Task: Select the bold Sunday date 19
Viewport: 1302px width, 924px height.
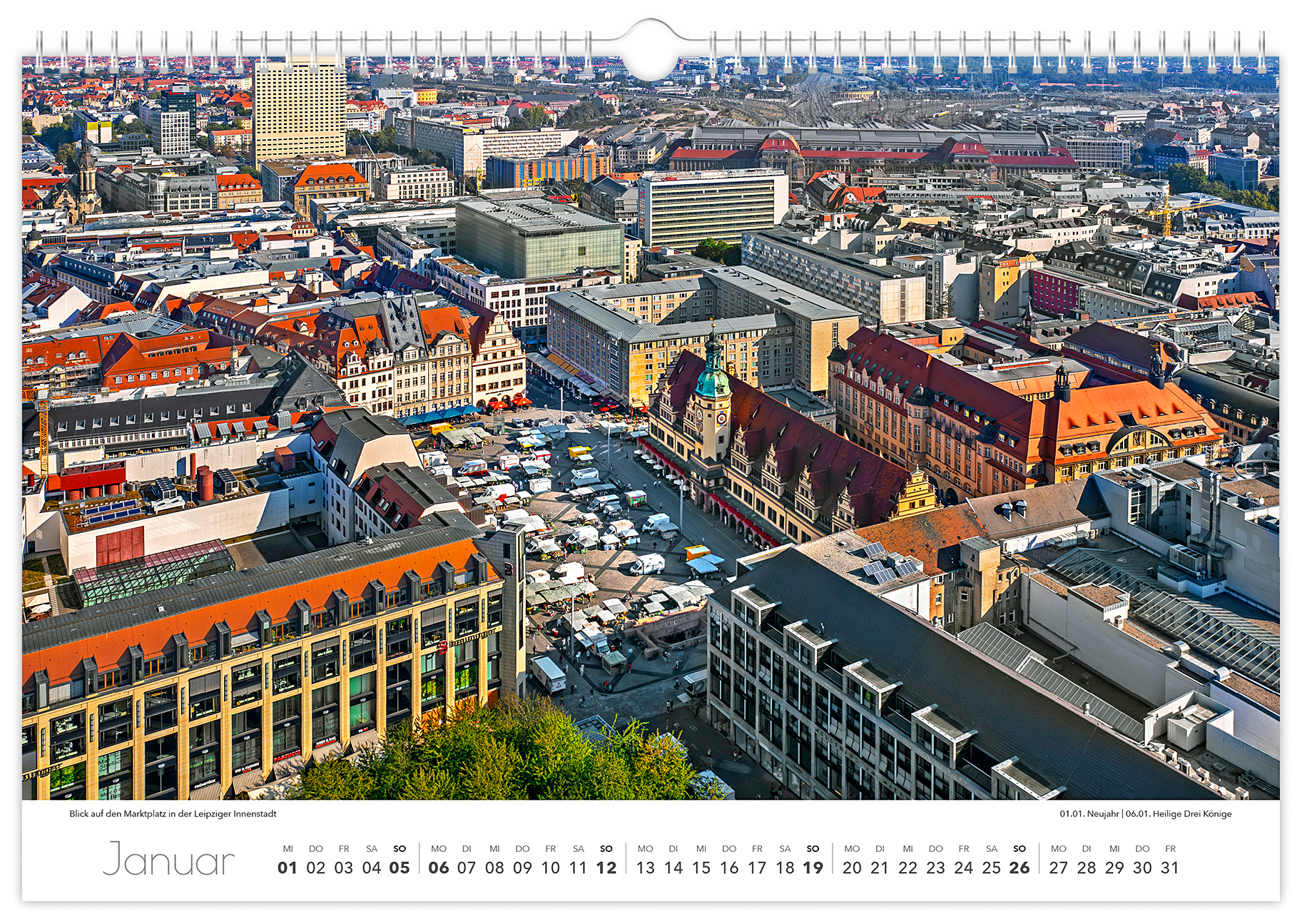Action: (x=813, y=868)
